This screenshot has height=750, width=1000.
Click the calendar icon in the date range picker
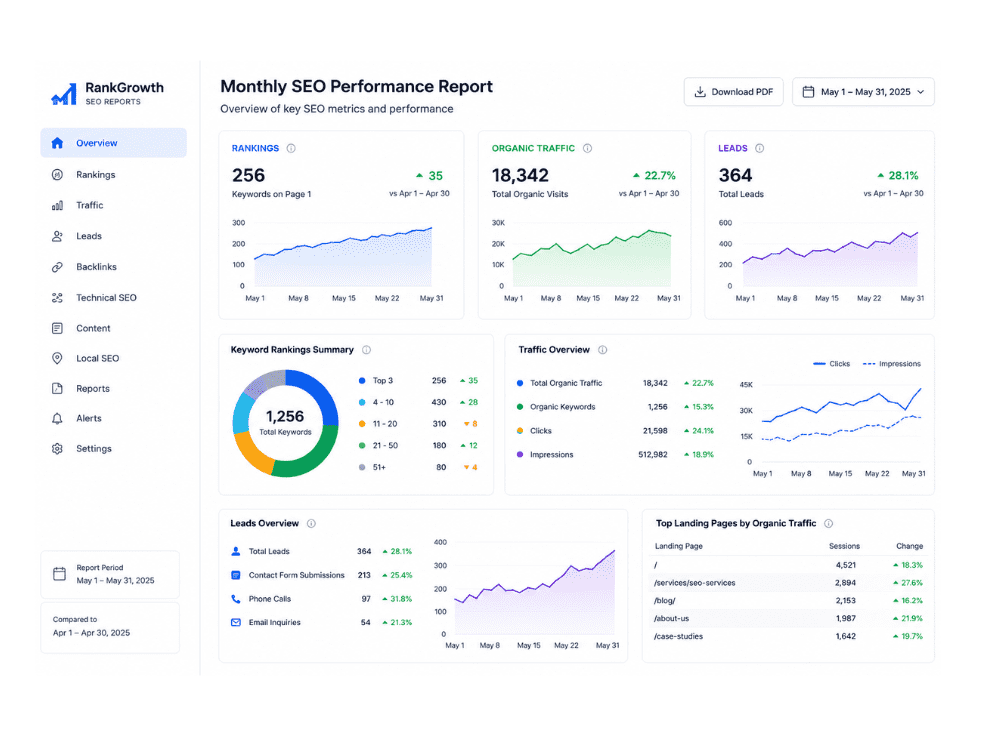click(x=808, y=92)
